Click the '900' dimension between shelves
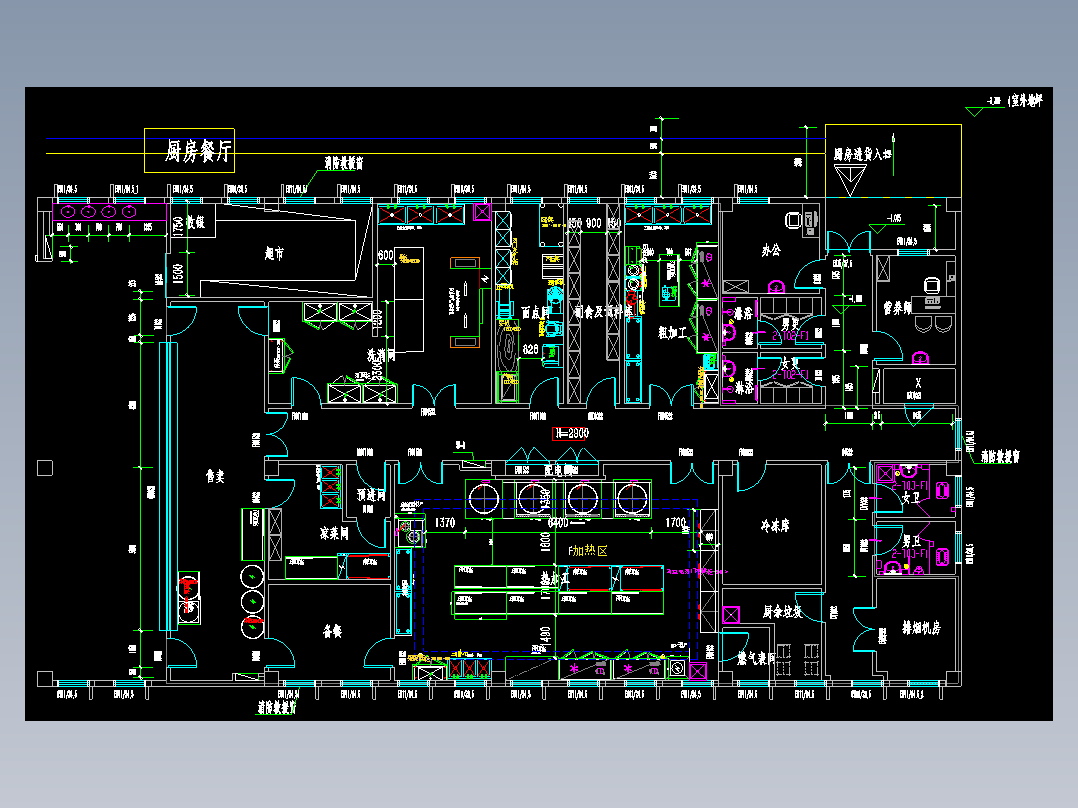This screenshot has height=808, width=1078. pos(593,223)
